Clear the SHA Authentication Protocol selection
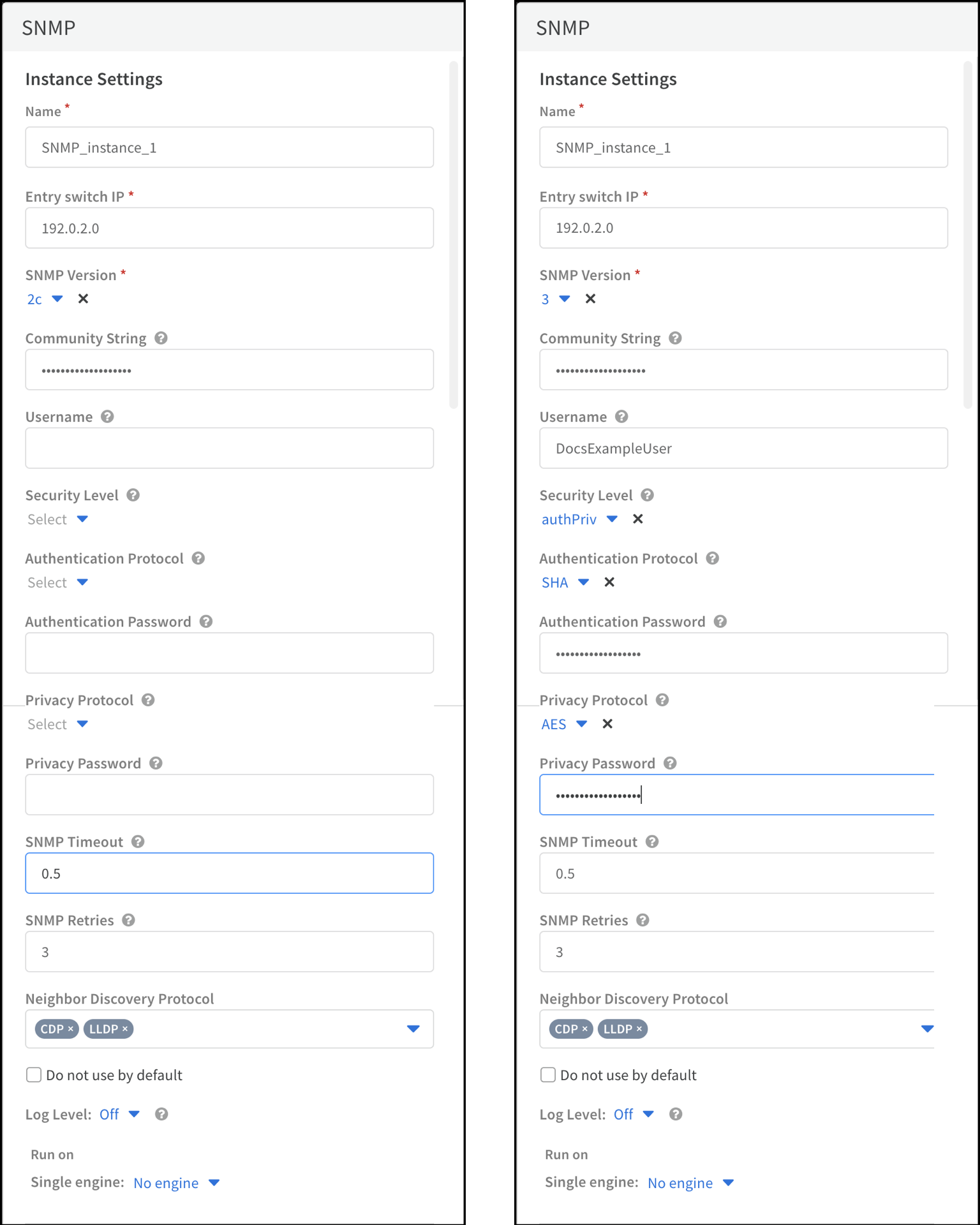Viewport: 980px width, 1225px height. (609, 582)
